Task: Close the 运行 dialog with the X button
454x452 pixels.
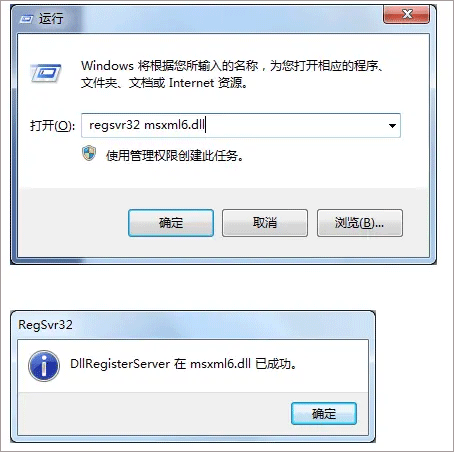Action: pos(406,14)
